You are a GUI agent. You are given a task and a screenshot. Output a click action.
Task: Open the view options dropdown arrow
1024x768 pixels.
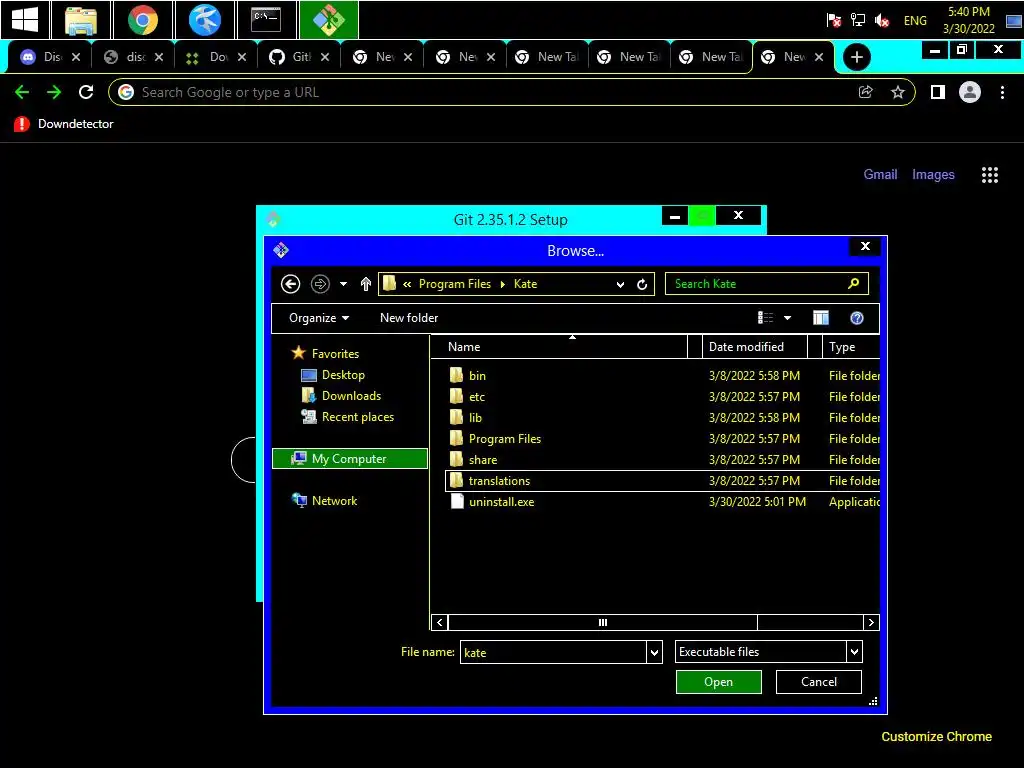[788, 318]
